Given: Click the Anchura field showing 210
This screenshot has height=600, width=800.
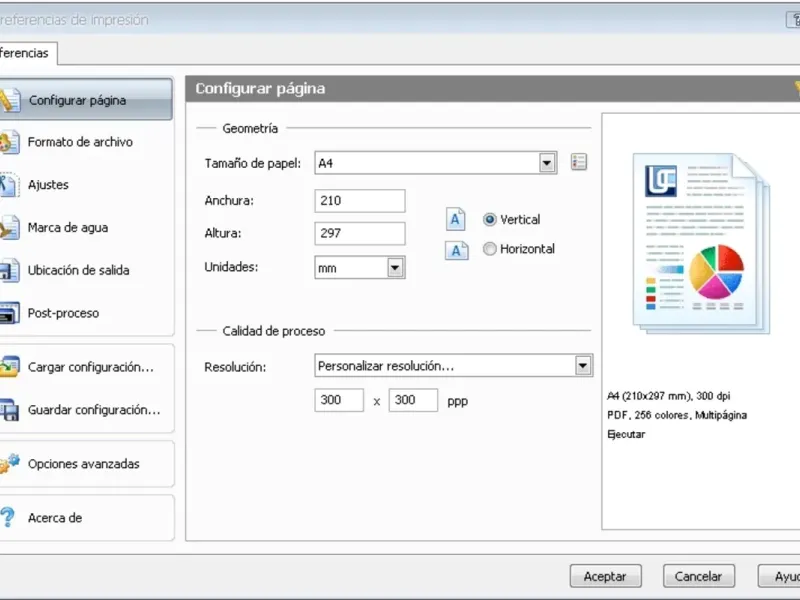Looking at the screenshot, I should click(x=360, y=201).
